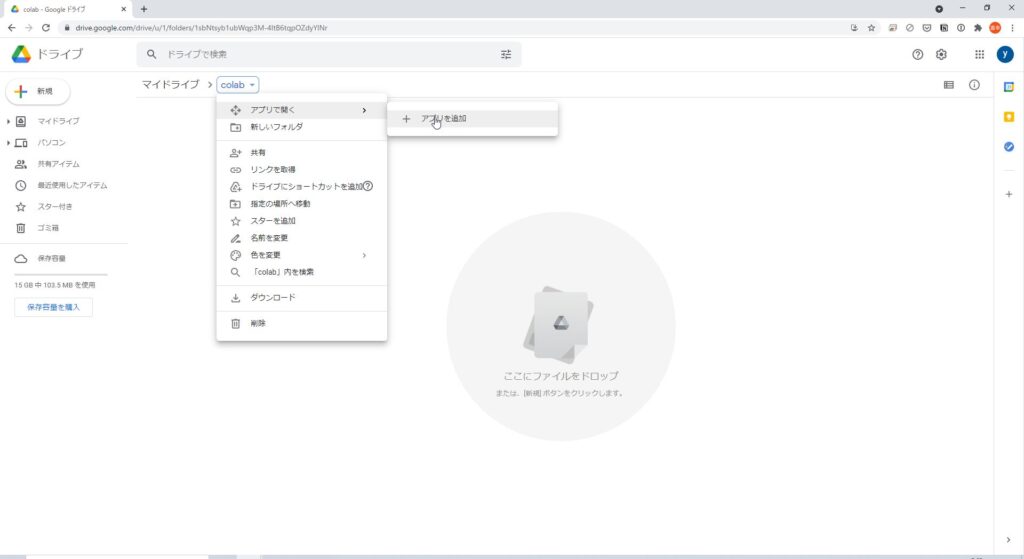
Task: Click the search options filter icon
Action: click(x=506, y=54)
